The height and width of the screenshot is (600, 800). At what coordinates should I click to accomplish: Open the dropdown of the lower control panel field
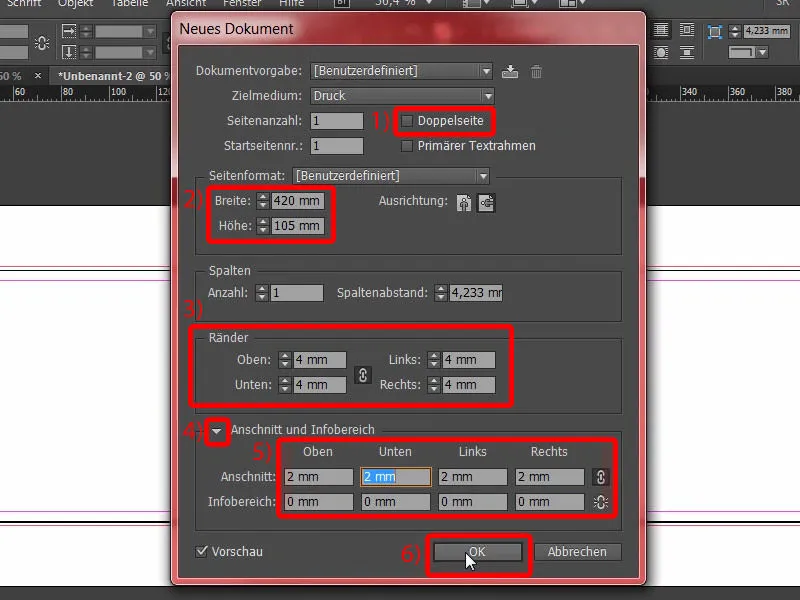[150, 52]
